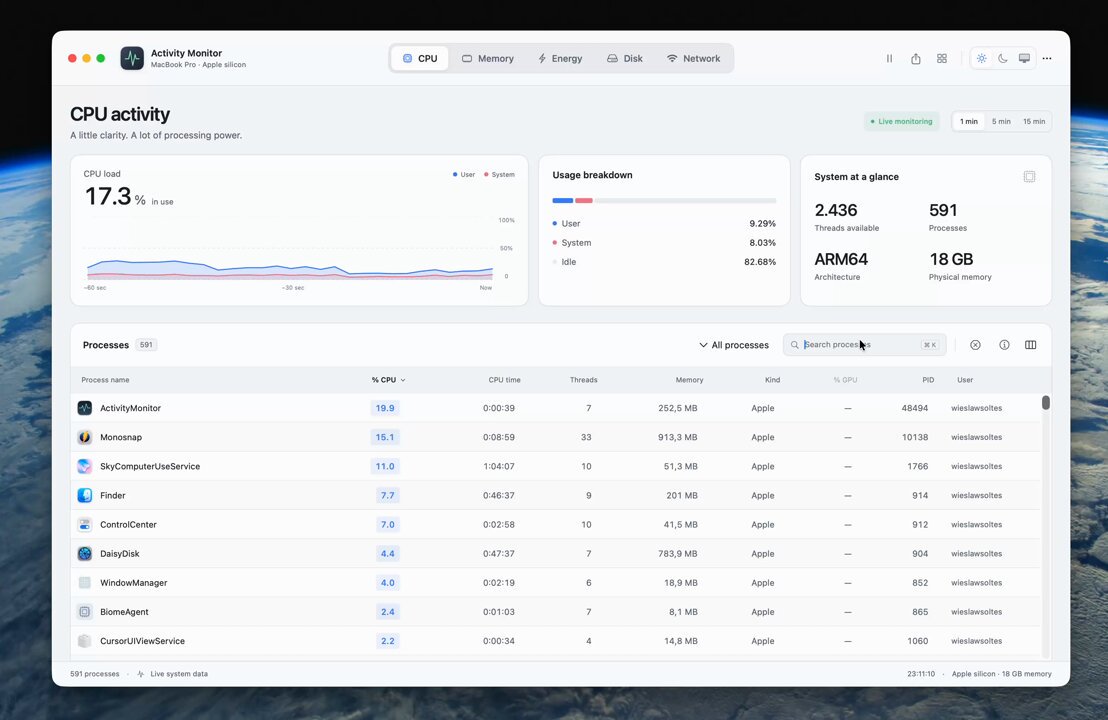
Task: Click the System legend dot in CPU load chart
Action: pyautogui.click(x=486, y=175)
